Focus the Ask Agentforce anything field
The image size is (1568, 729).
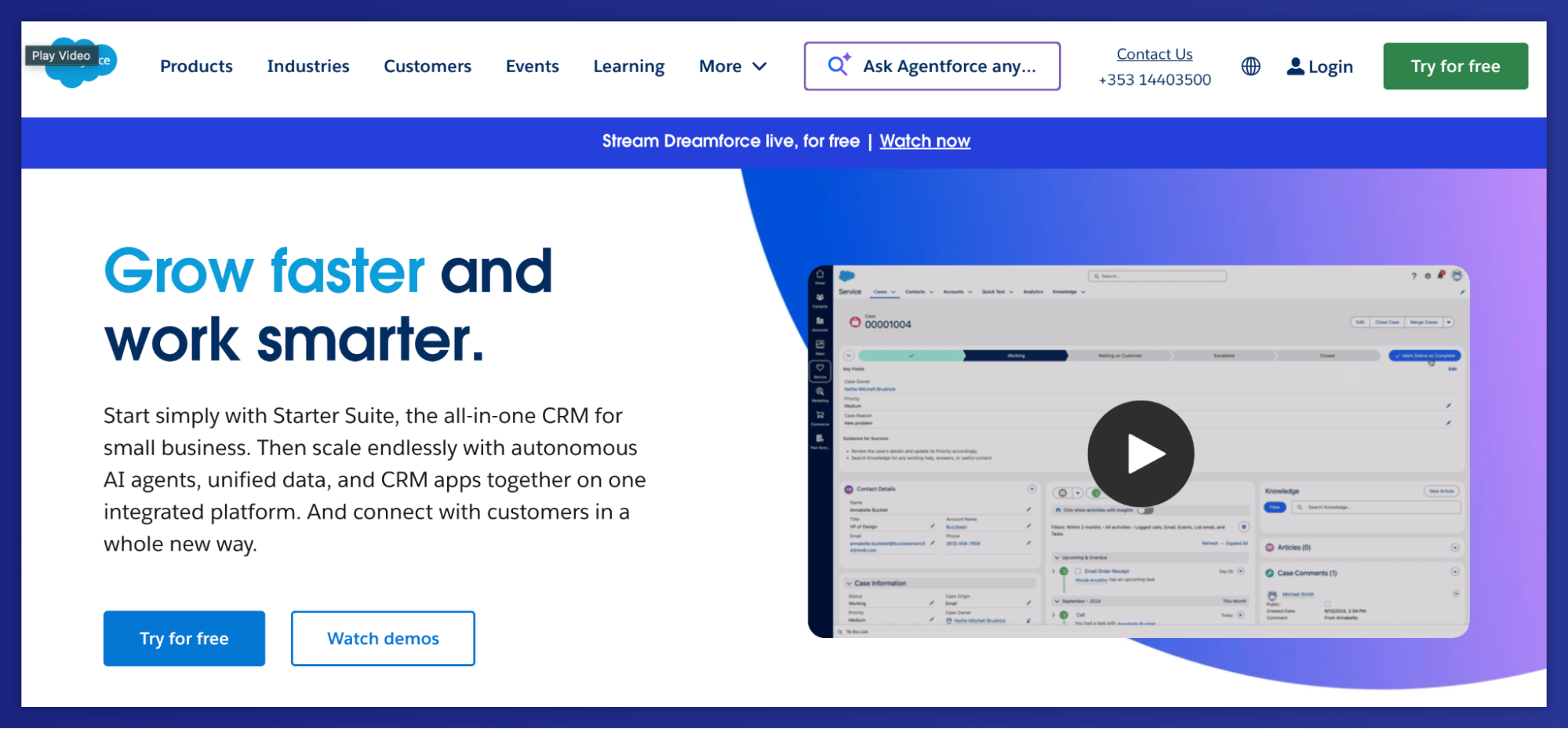tap(932, 66)
